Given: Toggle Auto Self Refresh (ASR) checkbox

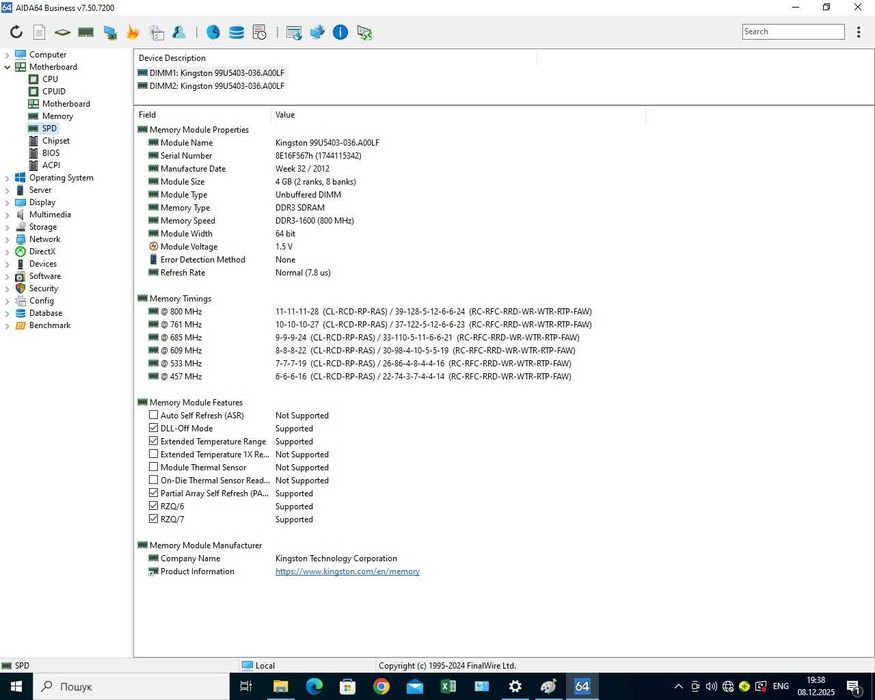Looking at the screenshot, I should pos(153,415).
